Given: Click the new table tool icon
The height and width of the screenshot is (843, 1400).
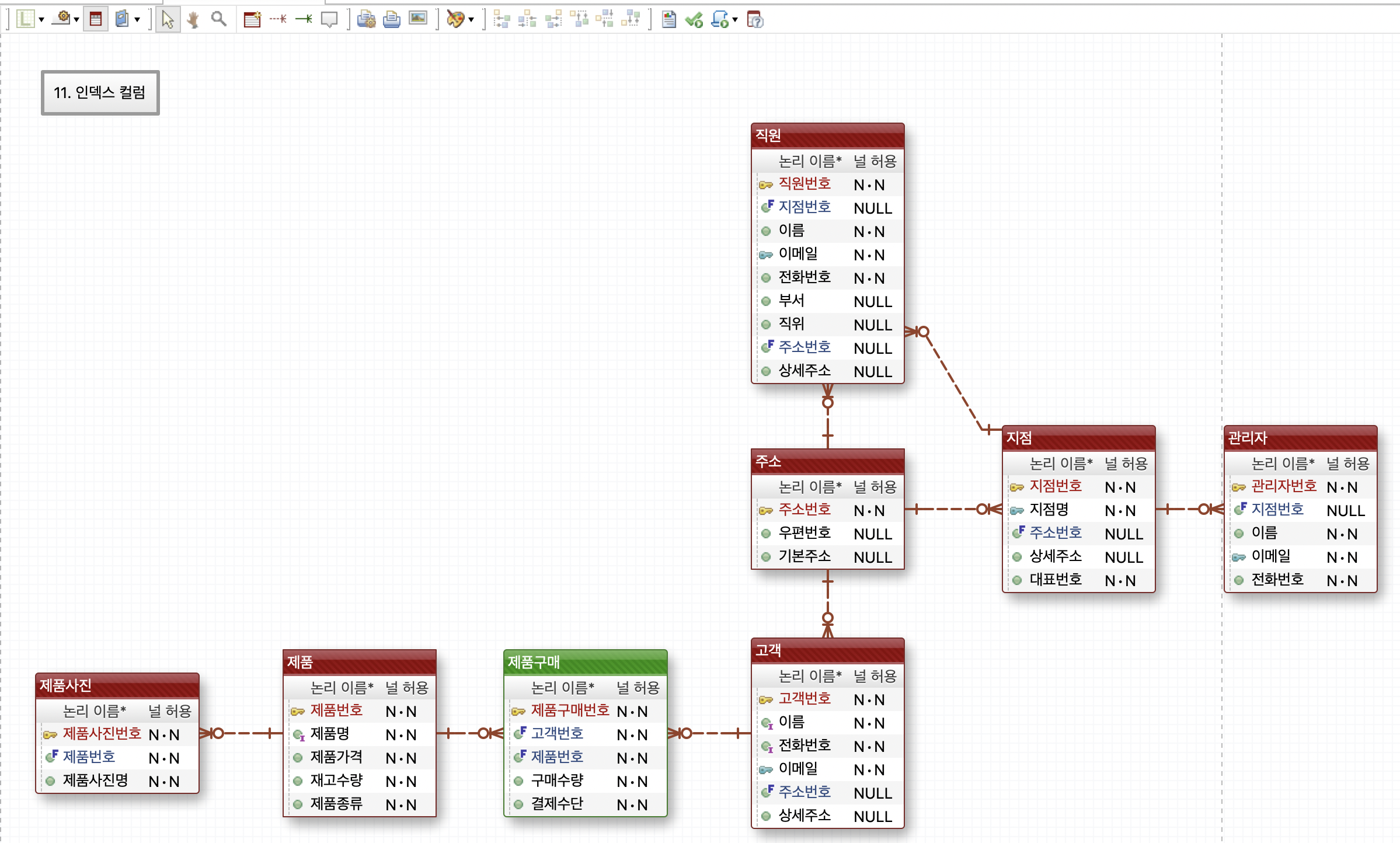Looking at the screenshot, I should click(252, 20).
